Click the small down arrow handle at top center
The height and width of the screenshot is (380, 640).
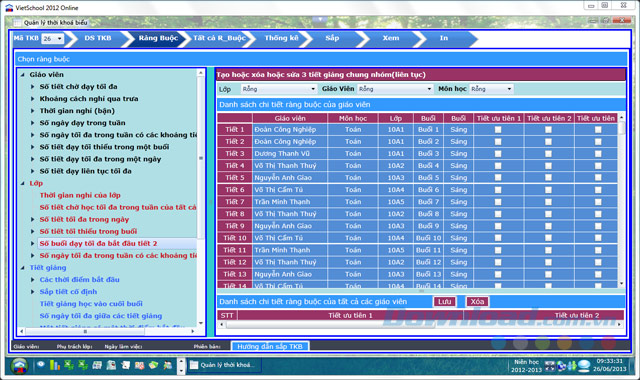320,19
